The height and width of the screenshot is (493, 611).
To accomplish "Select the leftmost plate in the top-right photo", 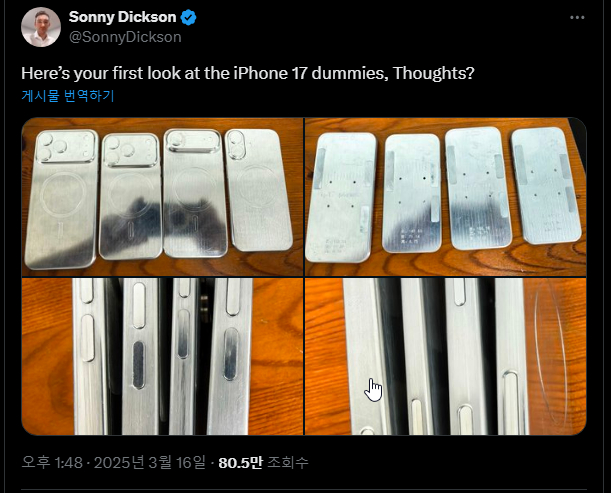I will click(341, 198).
